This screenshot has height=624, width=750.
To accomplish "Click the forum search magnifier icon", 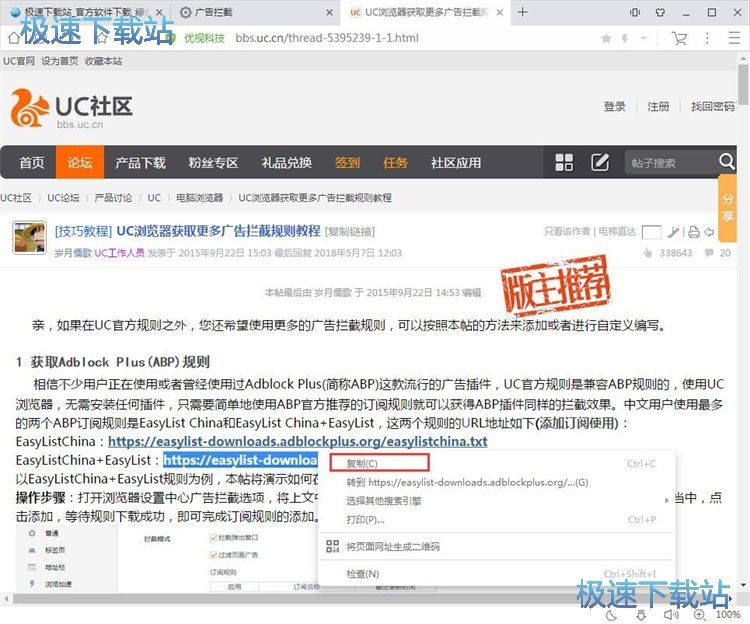I will (x=727, y=162).
